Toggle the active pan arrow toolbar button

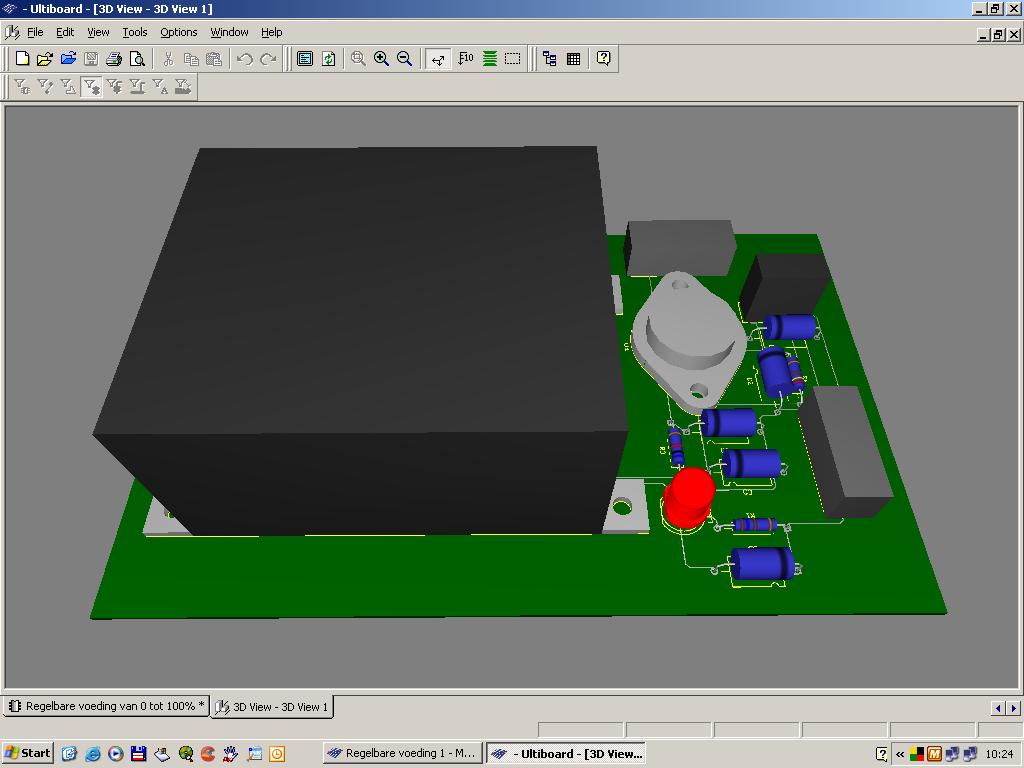437,59
